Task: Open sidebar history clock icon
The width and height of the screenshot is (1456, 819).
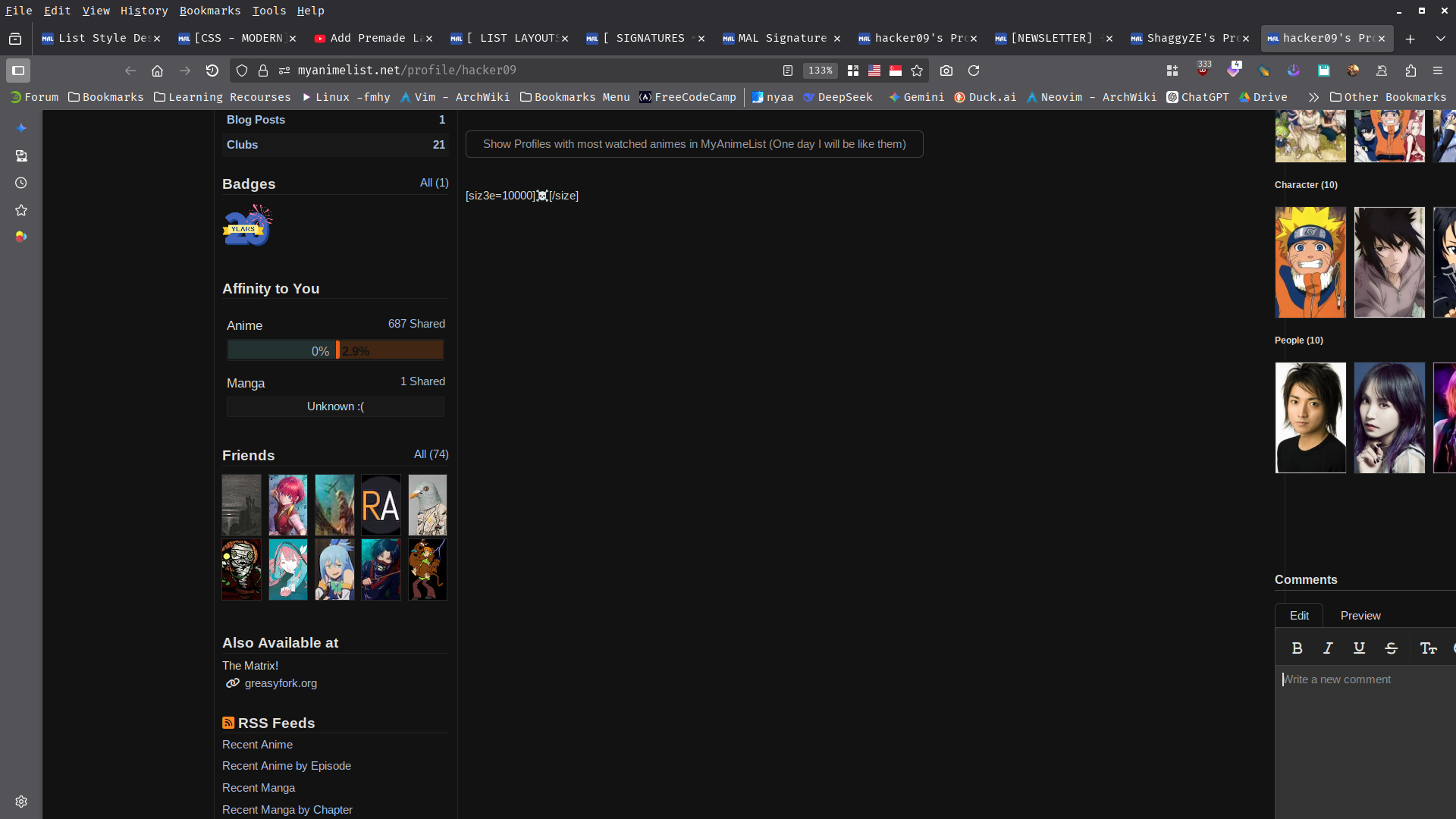Action: pyautogui.click(x=21, y=183)
